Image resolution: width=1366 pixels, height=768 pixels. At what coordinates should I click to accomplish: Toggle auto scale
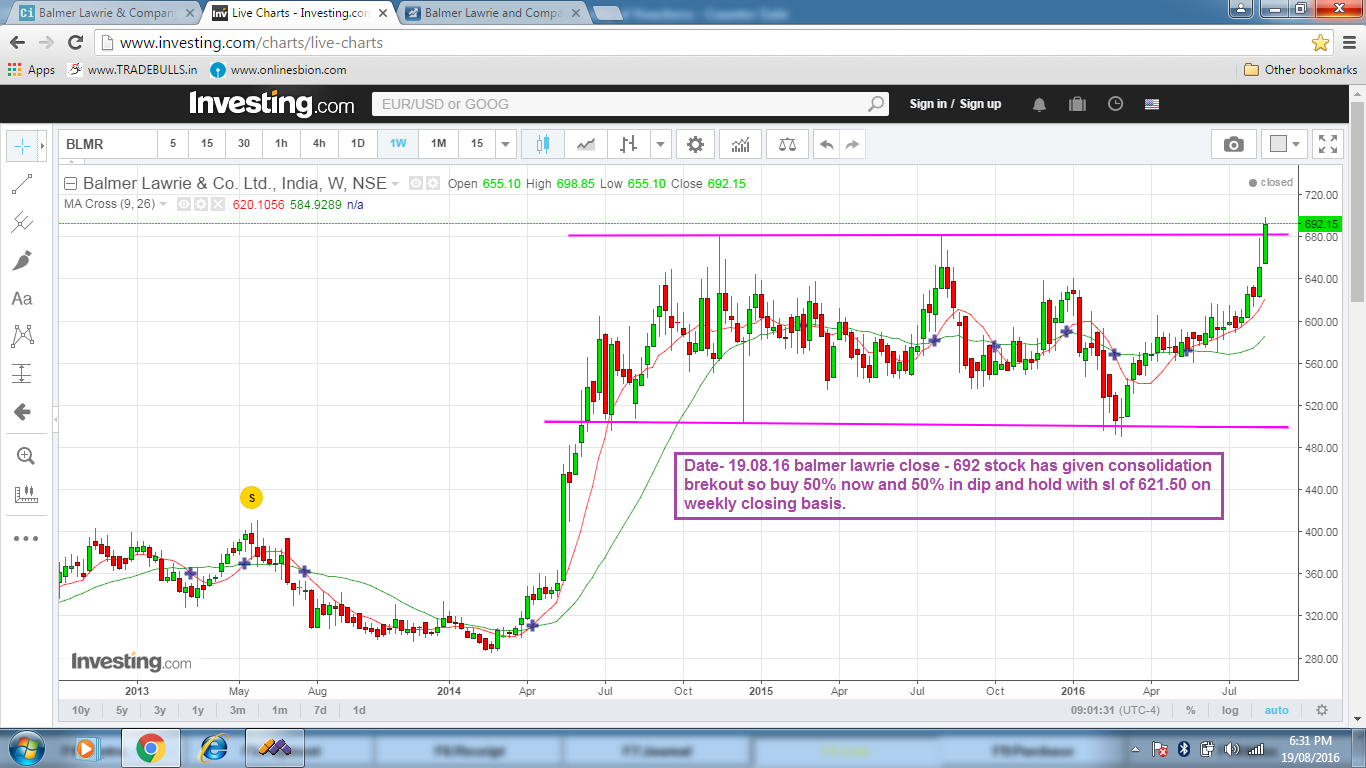coord(1277,710)
